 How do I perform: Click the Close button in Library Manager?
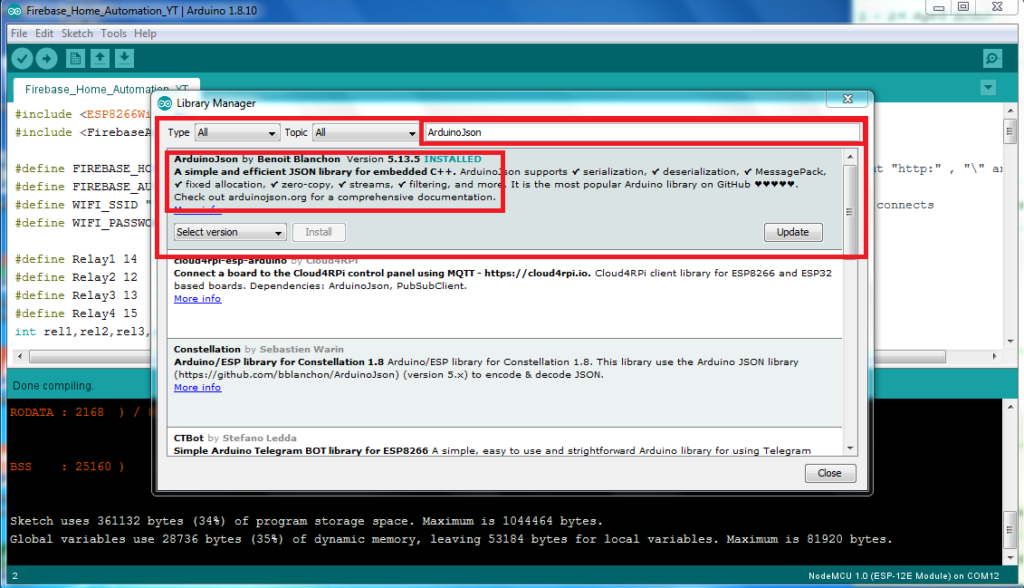(829, 473)
